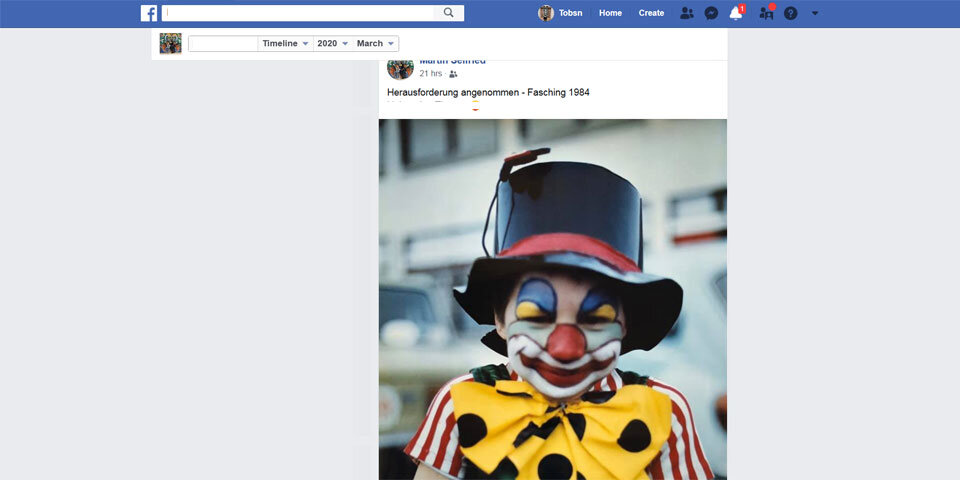960x480 pixels.
Task: Open the notifications bell
Action: [736, 13]
